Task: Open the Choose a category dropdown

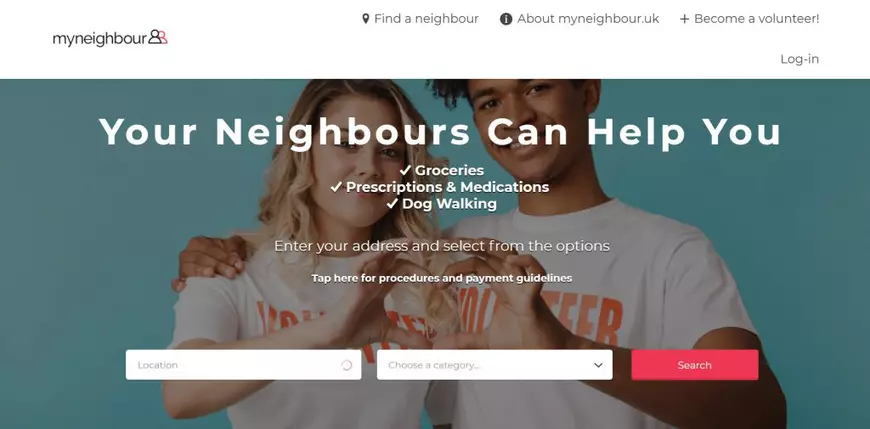Action: (x=494, y=365)
